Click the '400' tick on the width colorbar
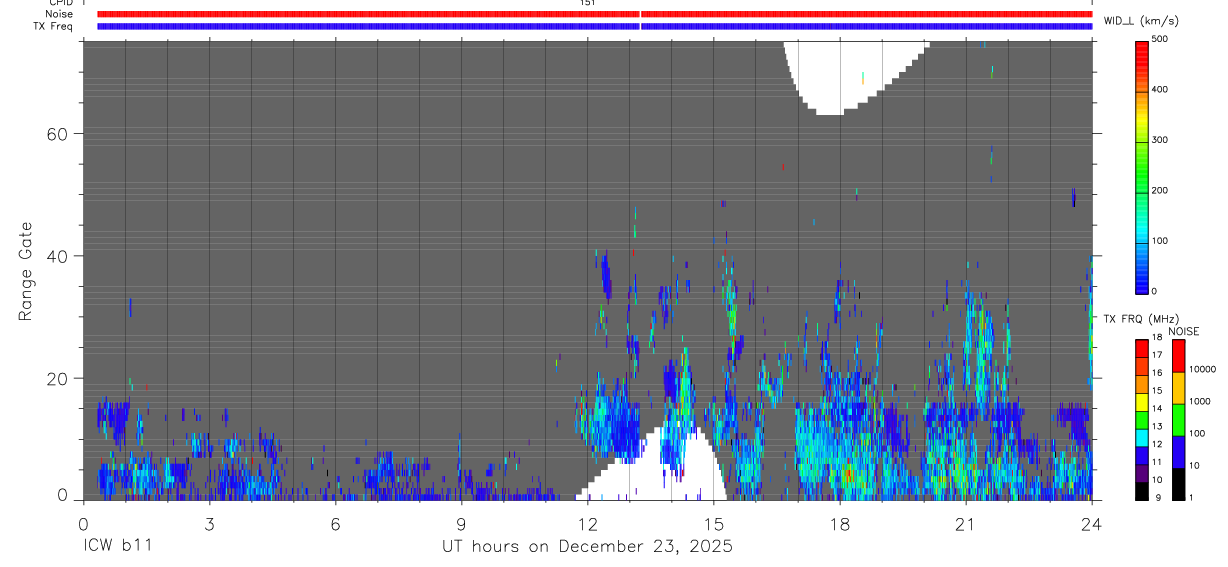This screenshot has width=1228, height=567. (1160, 90)
